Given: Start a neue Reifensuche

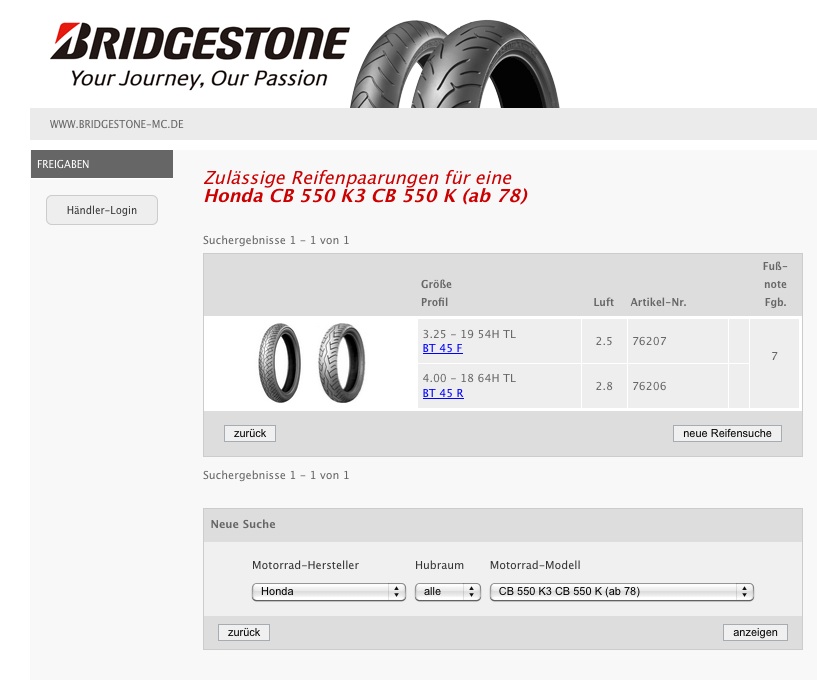Looking at the screenshot, I should click(x=727, y=434).
